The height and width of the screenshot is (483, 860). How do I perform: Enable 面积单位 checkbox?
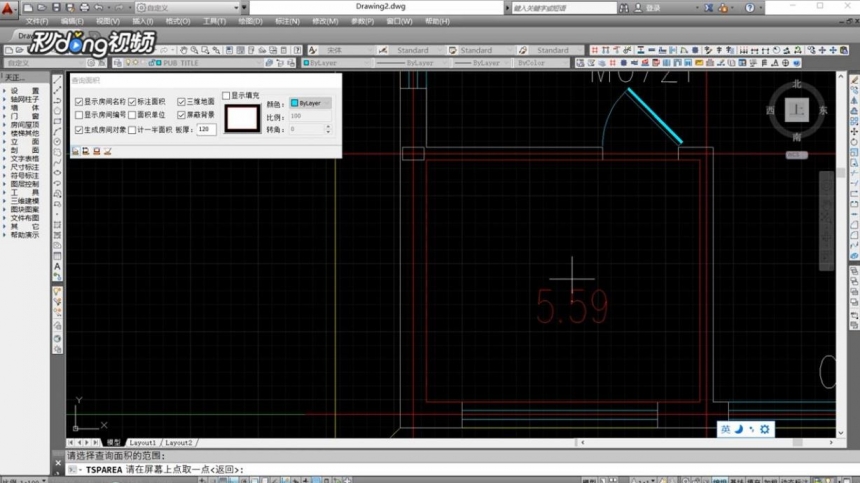(132, 115)
